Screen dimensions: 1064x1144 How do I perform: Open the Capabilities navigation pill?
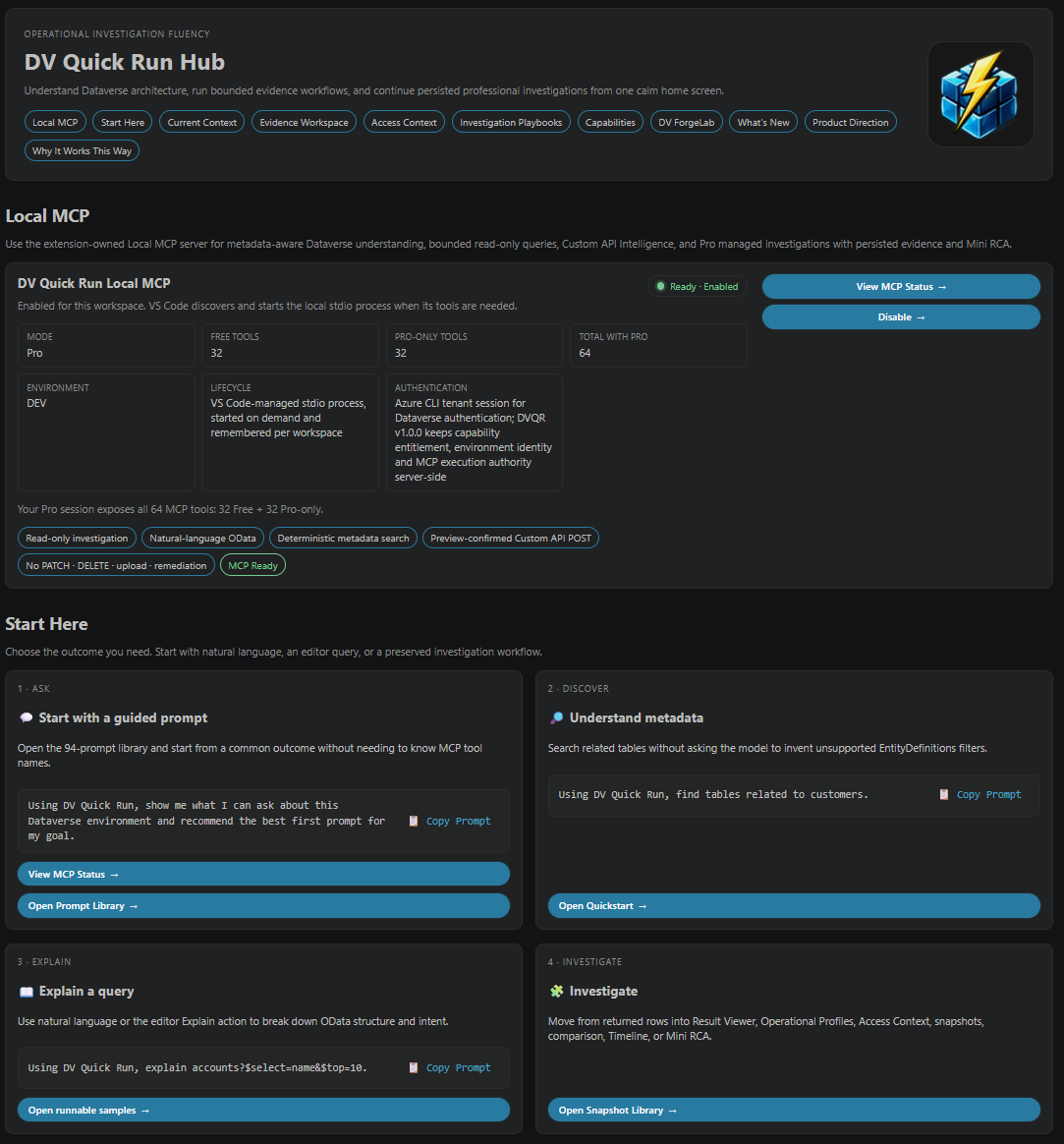tap(610, 123)
